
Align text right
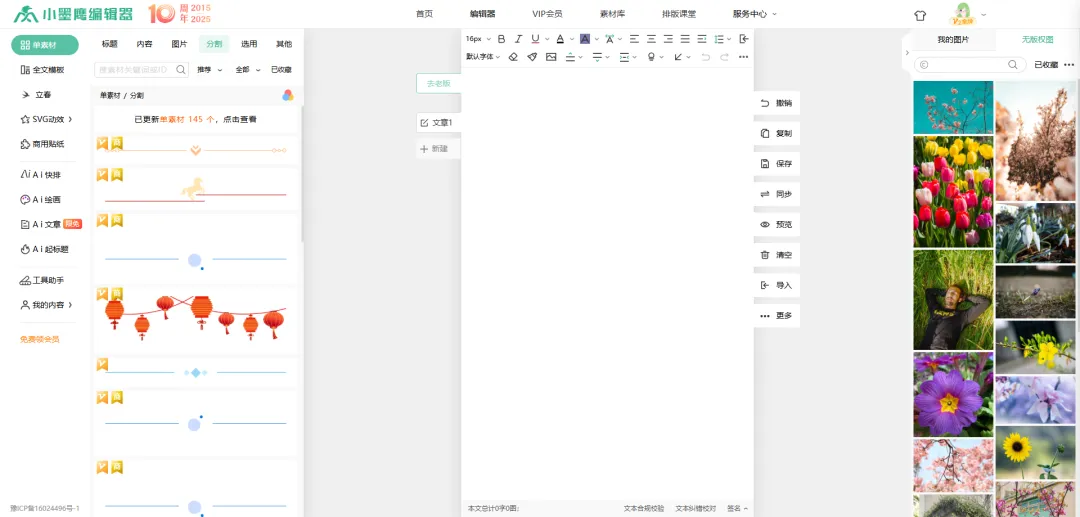pyautogui.click(x=668, y=39)
